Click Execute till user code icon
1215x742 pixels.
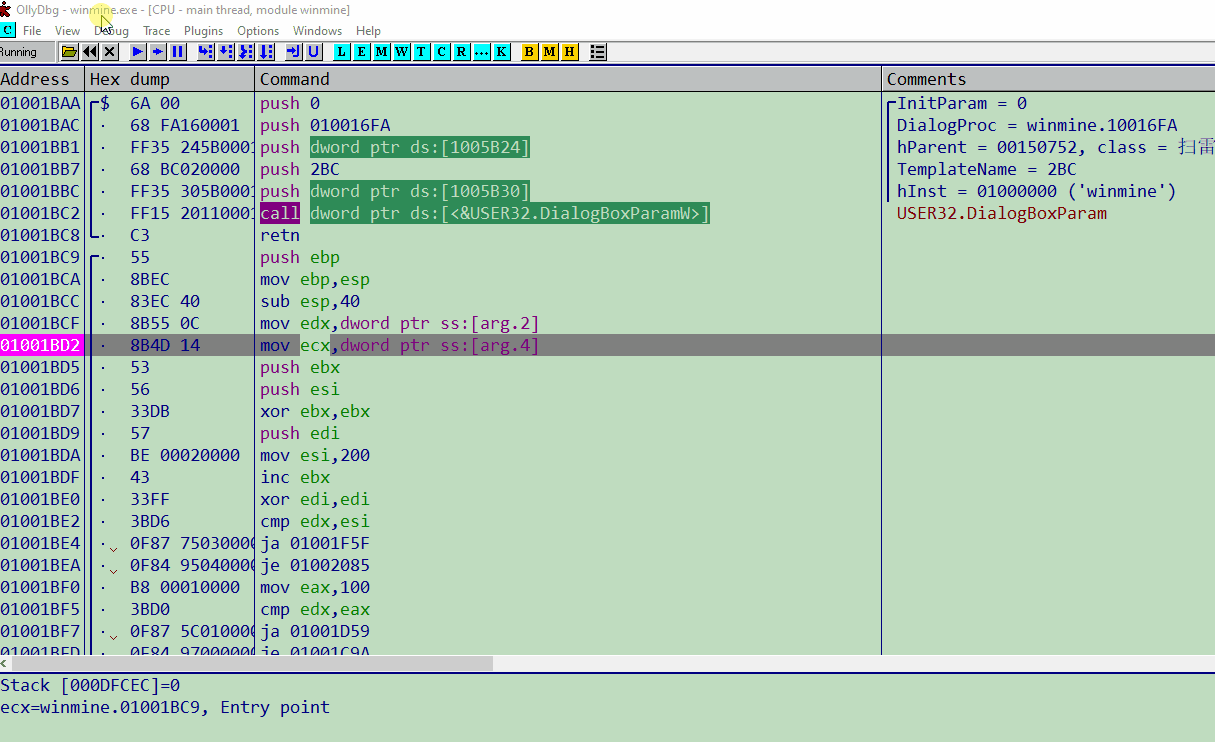pos(313,51)
